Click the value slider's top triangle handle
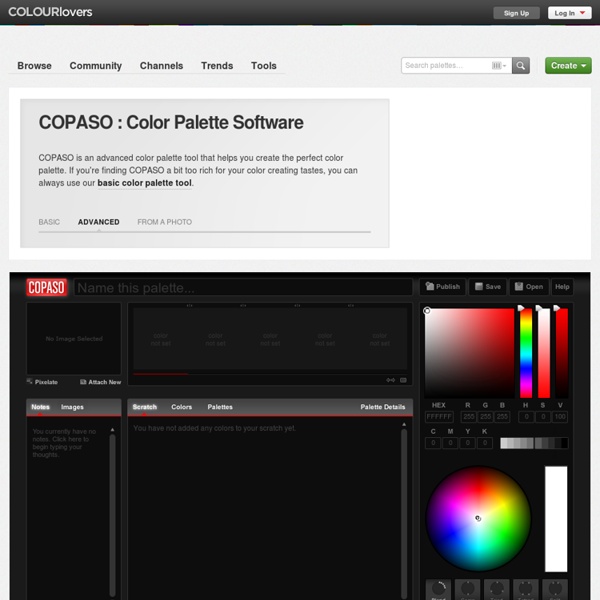The height and width of the screenshot is (600, 600). (557, 308)
